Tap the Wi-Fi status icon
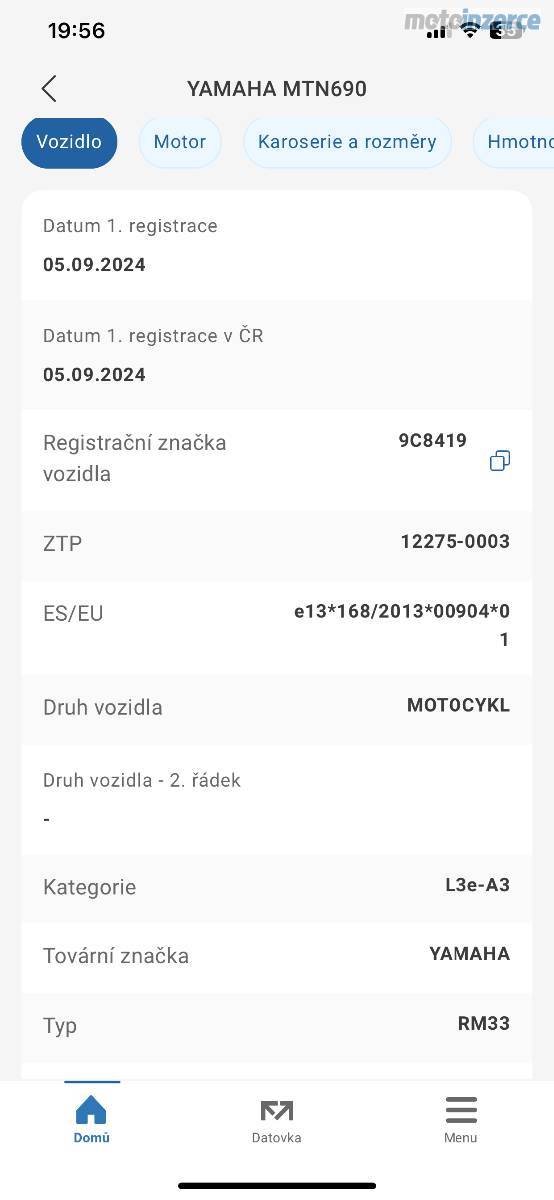This screenshot has width=554, height=1200. (470, 31)
